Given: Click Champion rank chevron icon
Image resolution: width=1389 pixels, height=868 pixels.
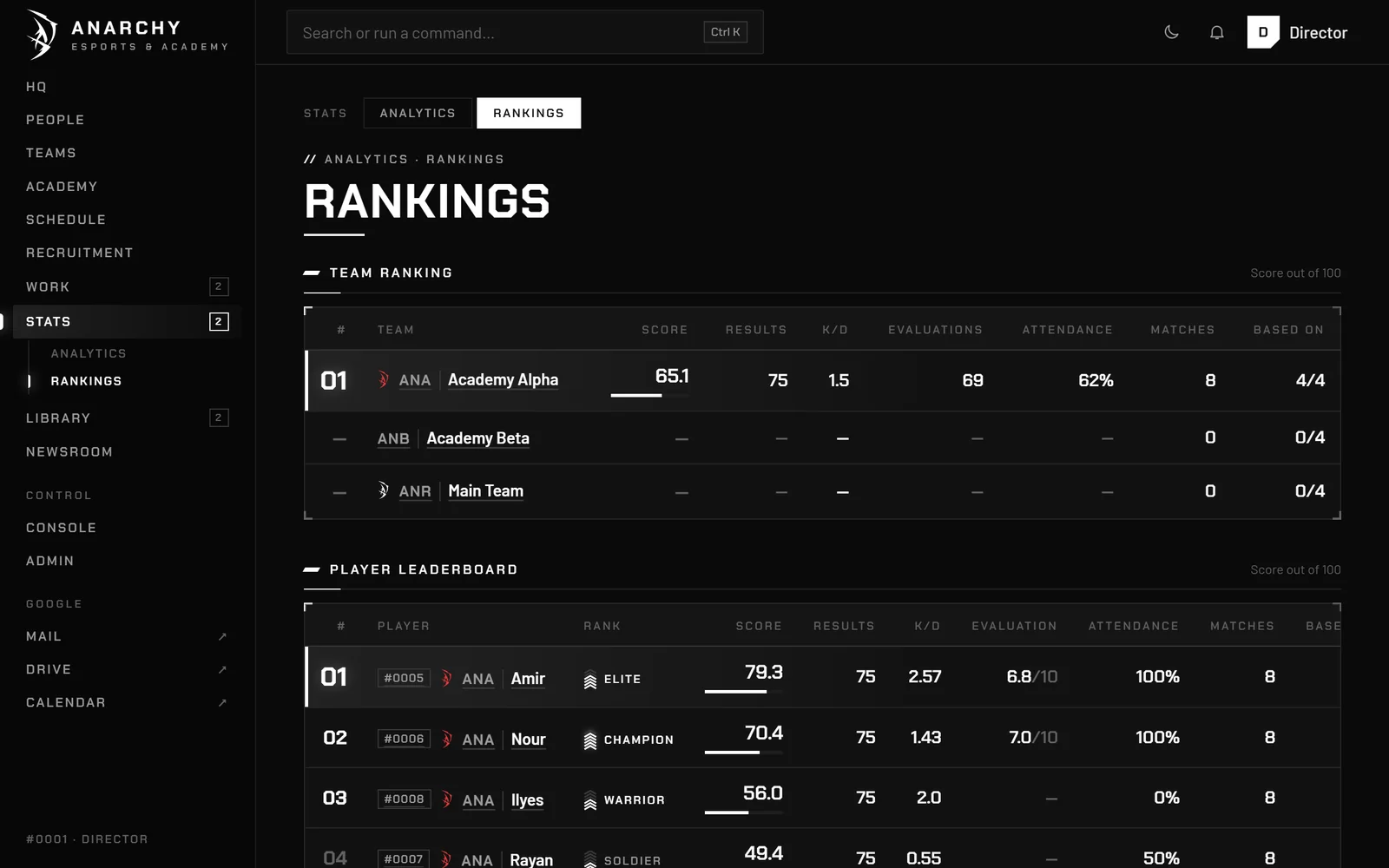Looking at the screenshot, I should [590, 740].
